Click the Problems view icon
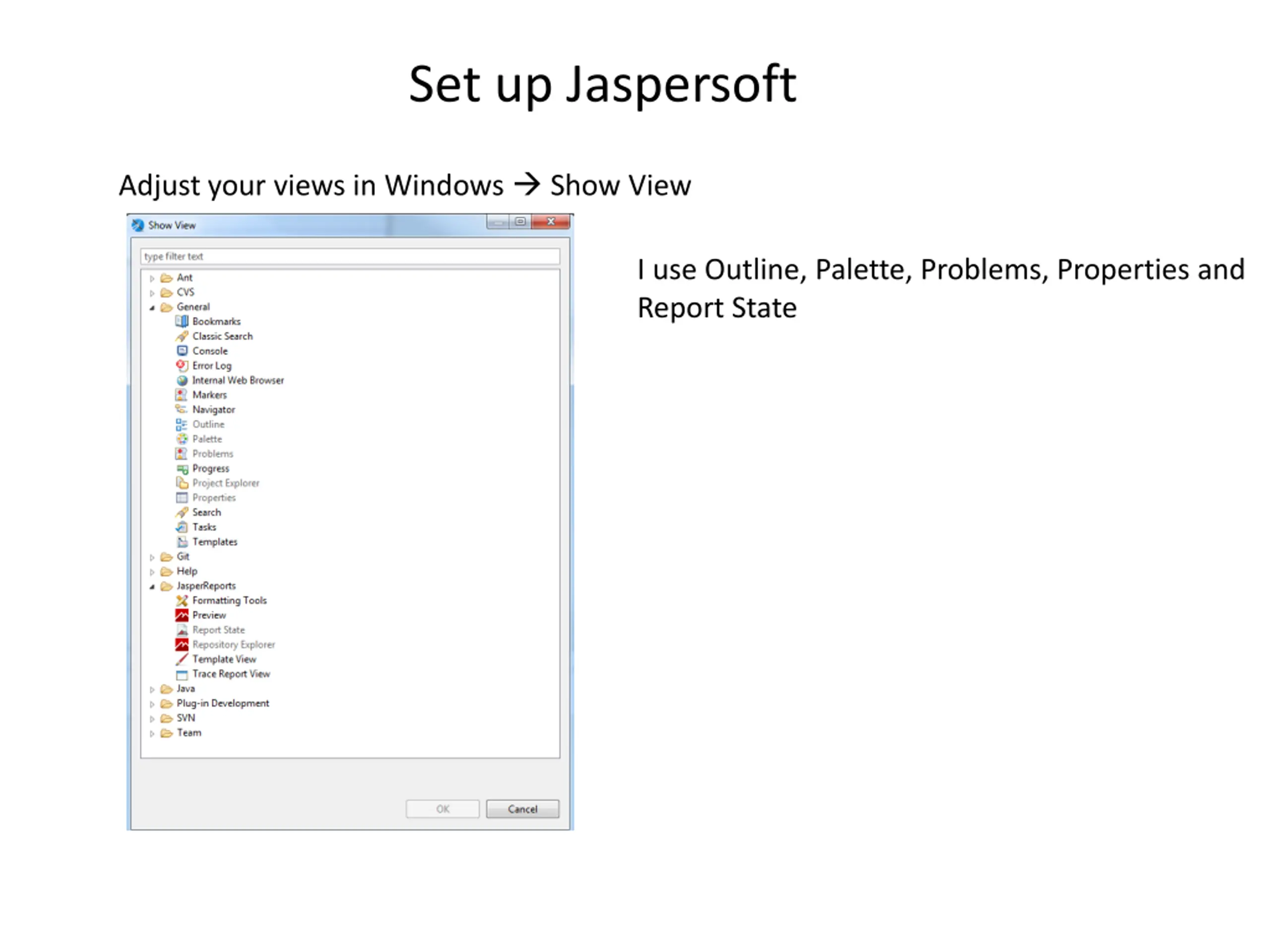This screenshot has height=952, width=1270. [x=182, y=454]
